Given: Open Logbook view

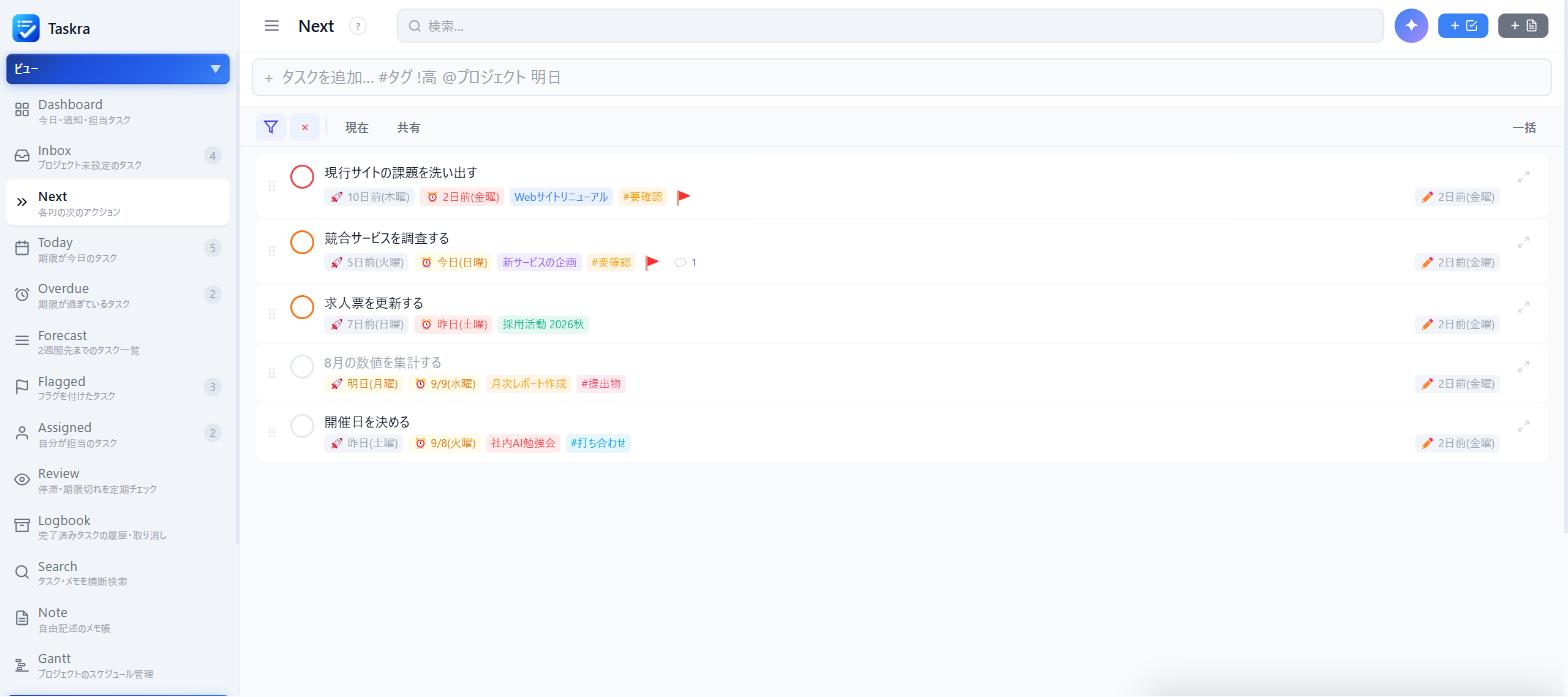Looking at the screenshot, I should pyautogui.click(x=118, y=527).
